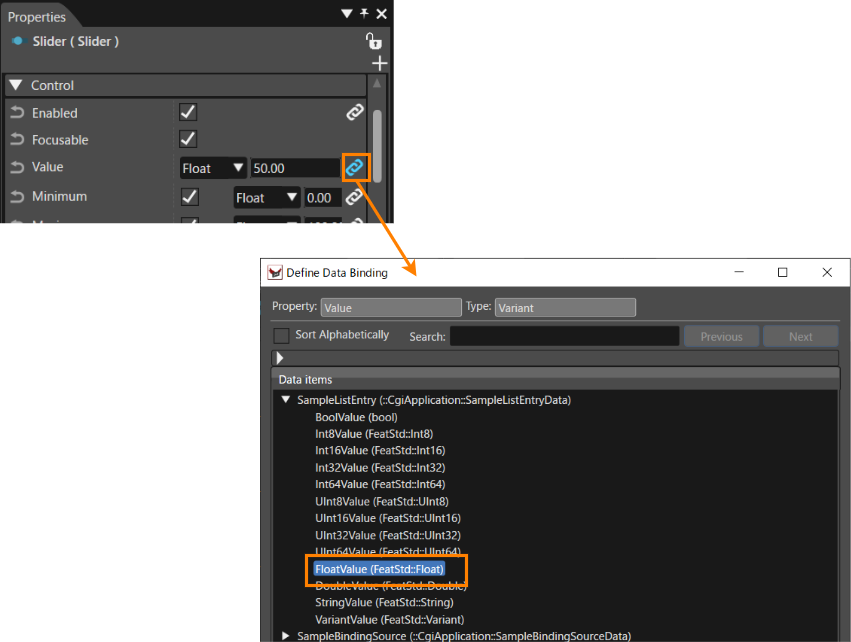Screen dimensions: 851x642
Task: Close the Properties panel
Action: 382,14
